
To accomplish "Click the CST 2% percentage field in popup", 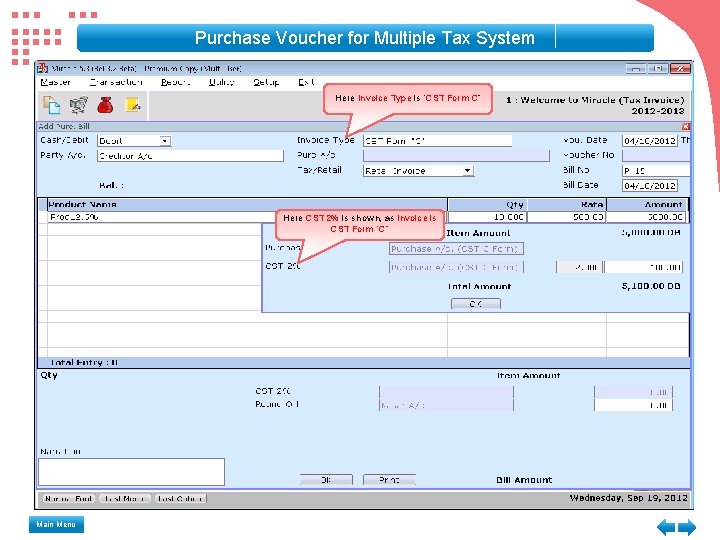I will [579, 267].
